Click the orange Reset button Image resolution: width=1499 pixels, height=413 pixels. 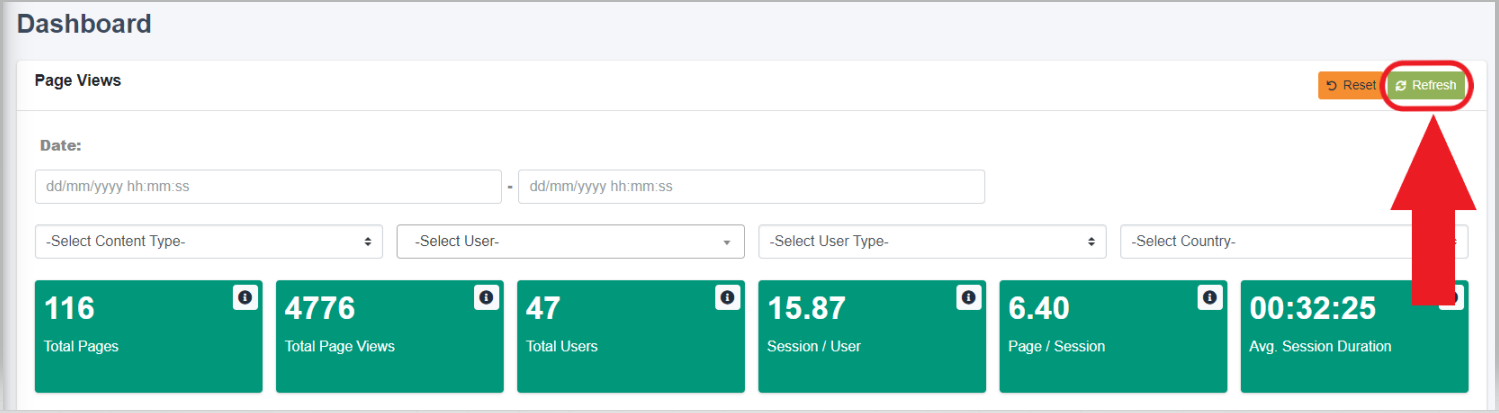[x=1350, y=86]
